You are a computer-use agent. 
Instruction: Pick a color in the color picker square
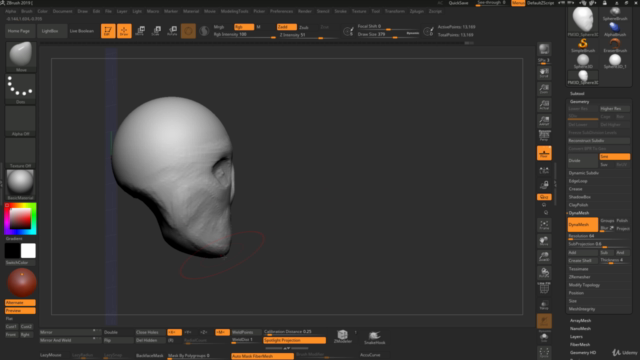pos(20,218)
